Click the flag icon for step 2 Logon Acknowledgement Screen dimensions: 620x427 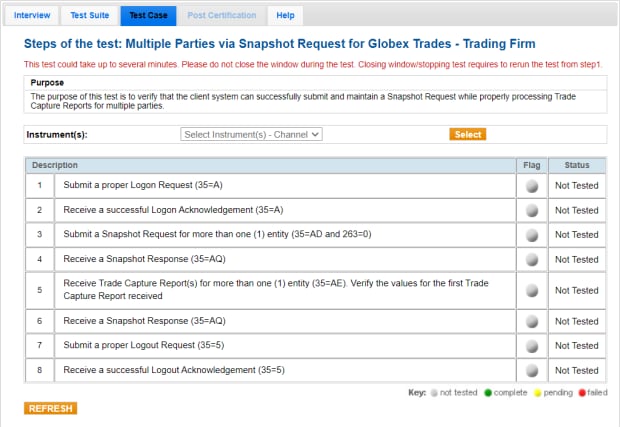coord(532,210)
